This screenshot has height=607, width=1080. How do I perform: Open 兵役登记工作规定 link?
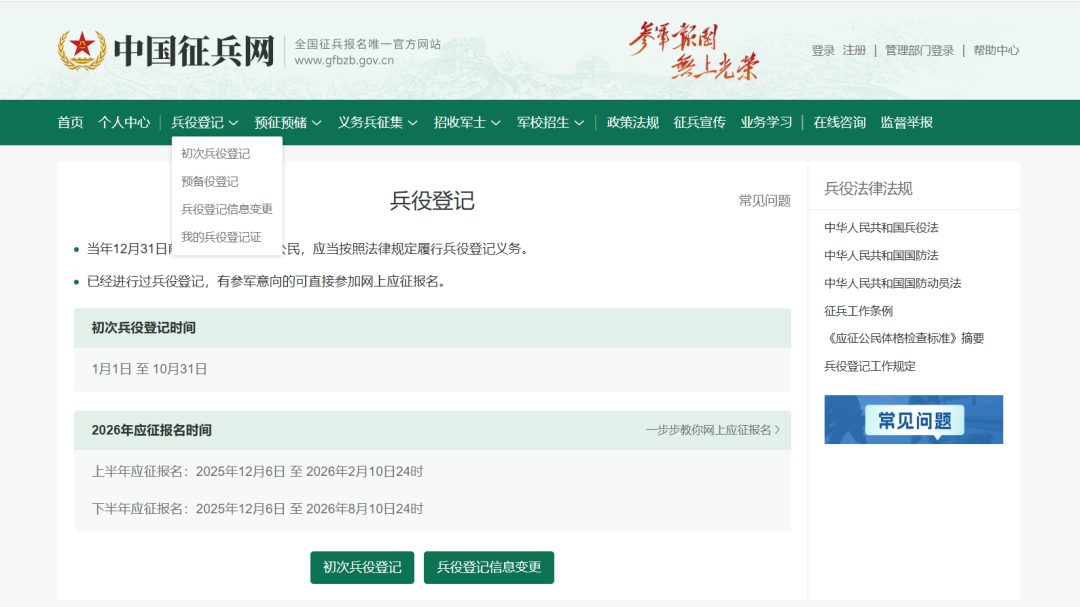(870, 366)
